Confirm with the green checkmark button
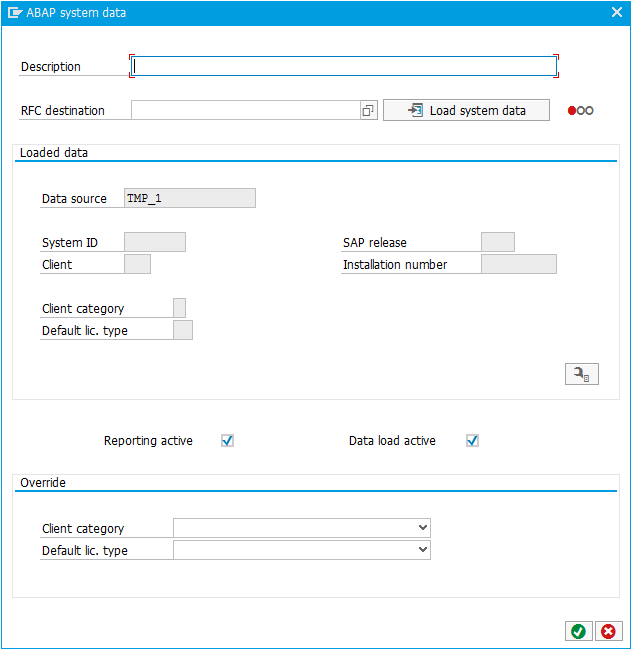Image resolution: width=632 pixels, height=650 pixels. (578, 631)
